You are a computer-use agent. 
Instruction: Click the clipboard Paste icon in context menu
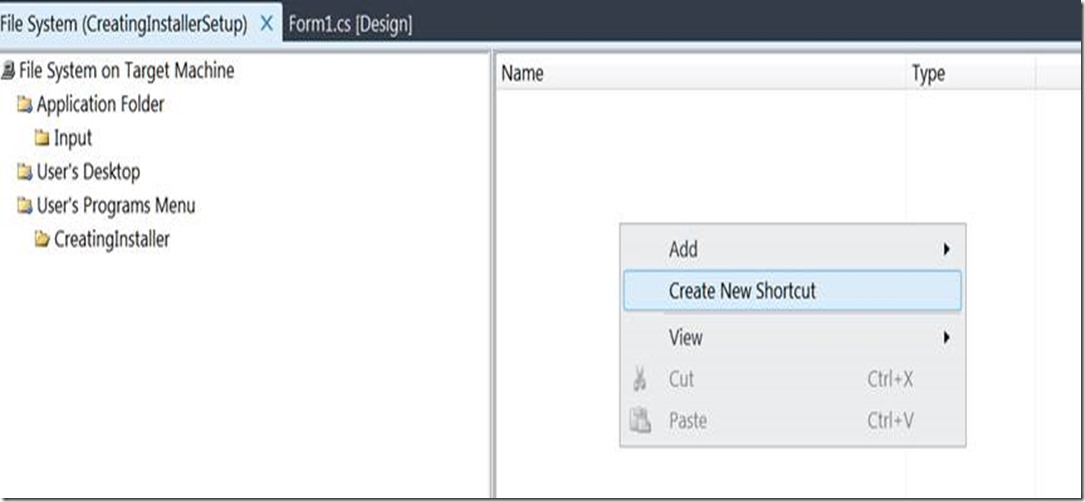(640, 421)
